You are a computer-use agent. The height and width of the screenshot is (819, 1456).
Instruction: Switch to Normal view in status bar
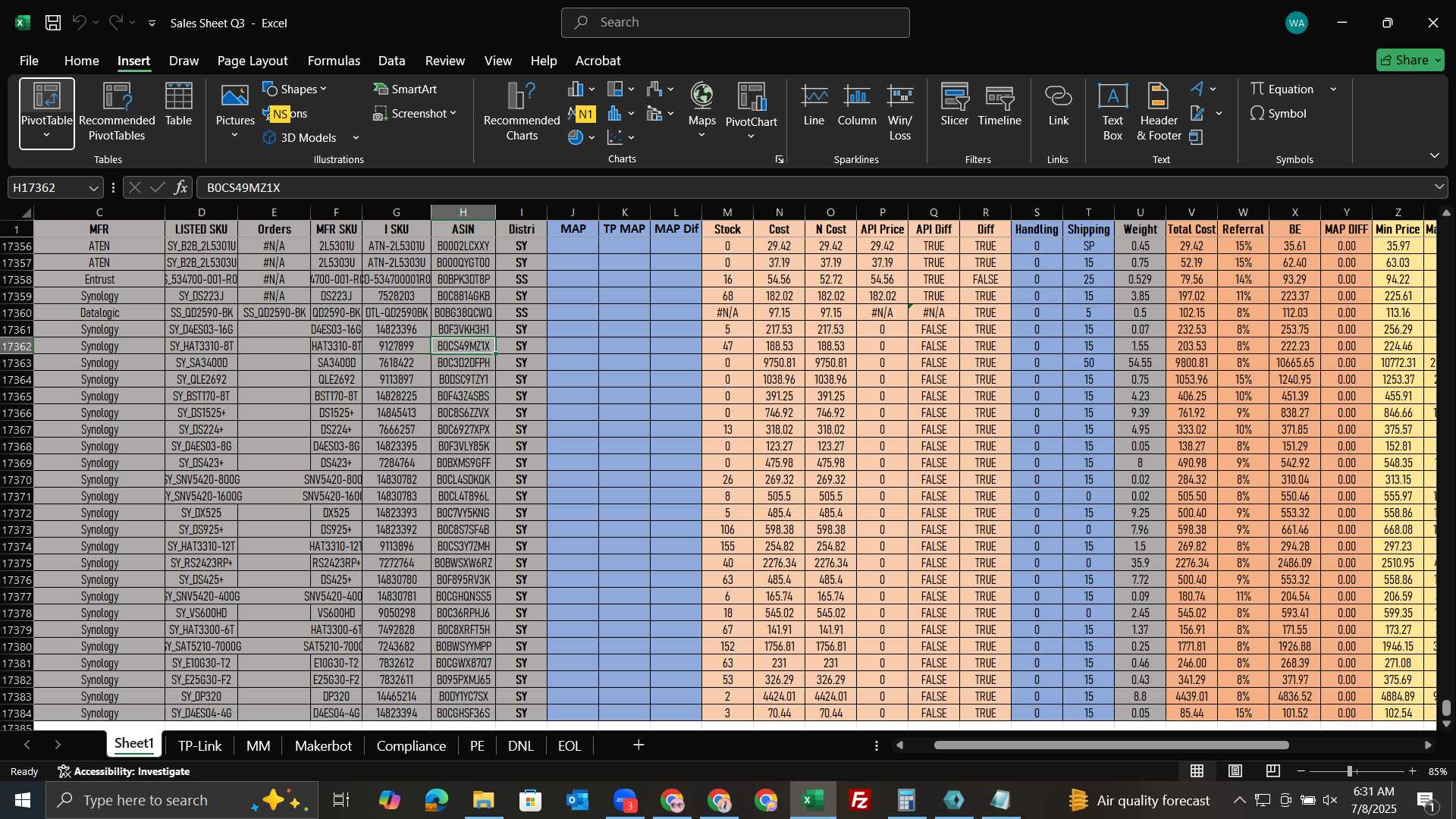1197,771
